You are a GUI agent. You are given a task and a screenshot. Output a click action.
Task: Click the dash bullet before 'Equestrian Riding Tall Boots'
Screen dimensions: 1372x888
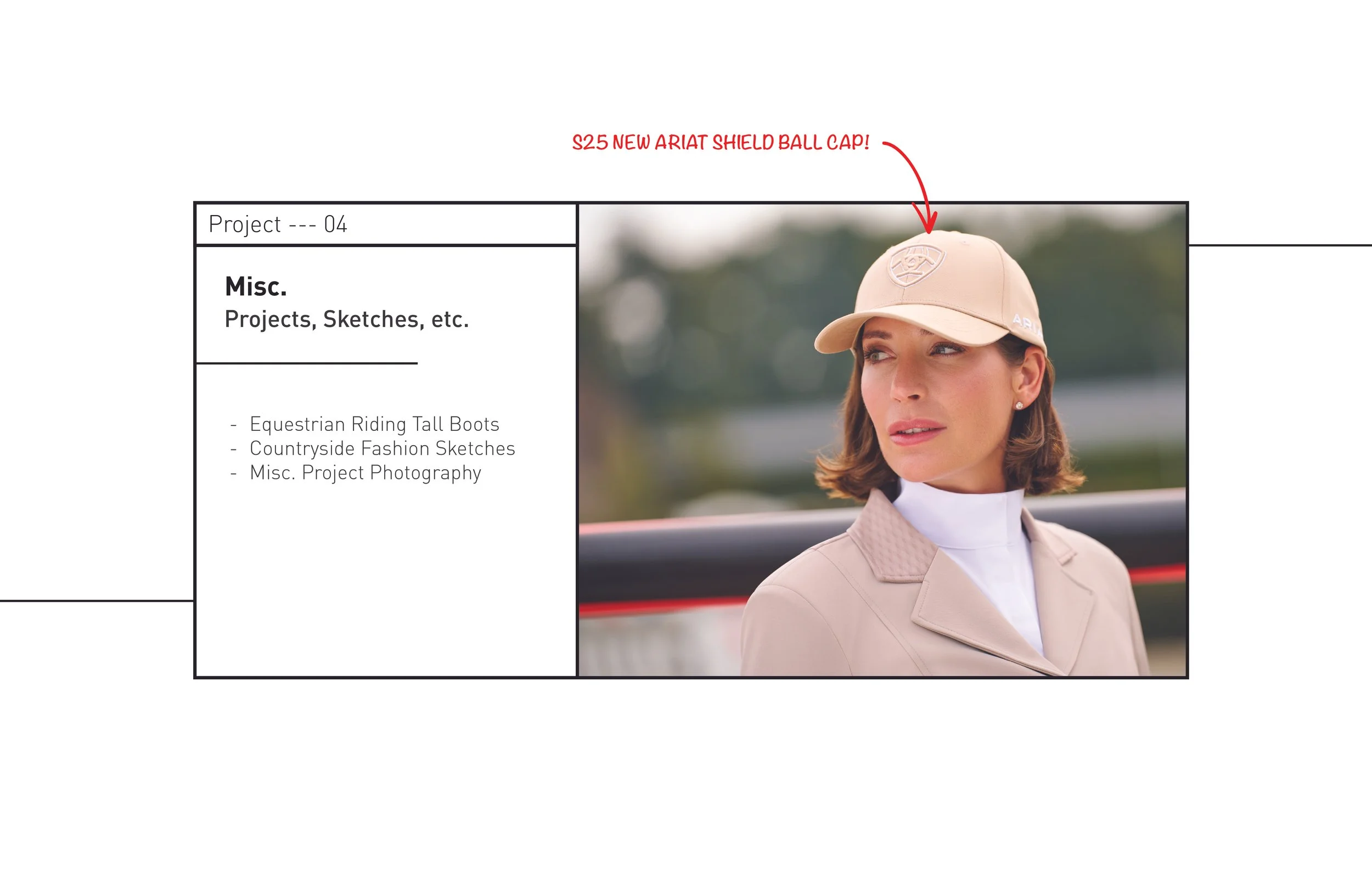coord(233,425)
